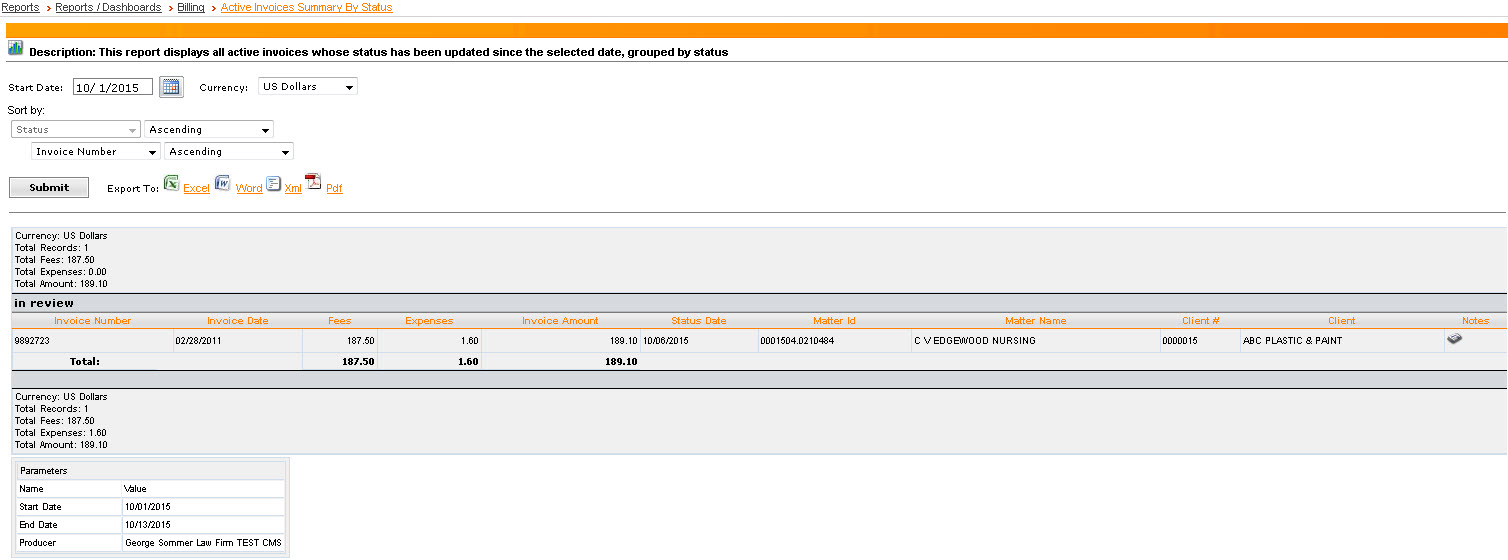Click the Excel export icon
1508x560 pixels.
[171, 184]
